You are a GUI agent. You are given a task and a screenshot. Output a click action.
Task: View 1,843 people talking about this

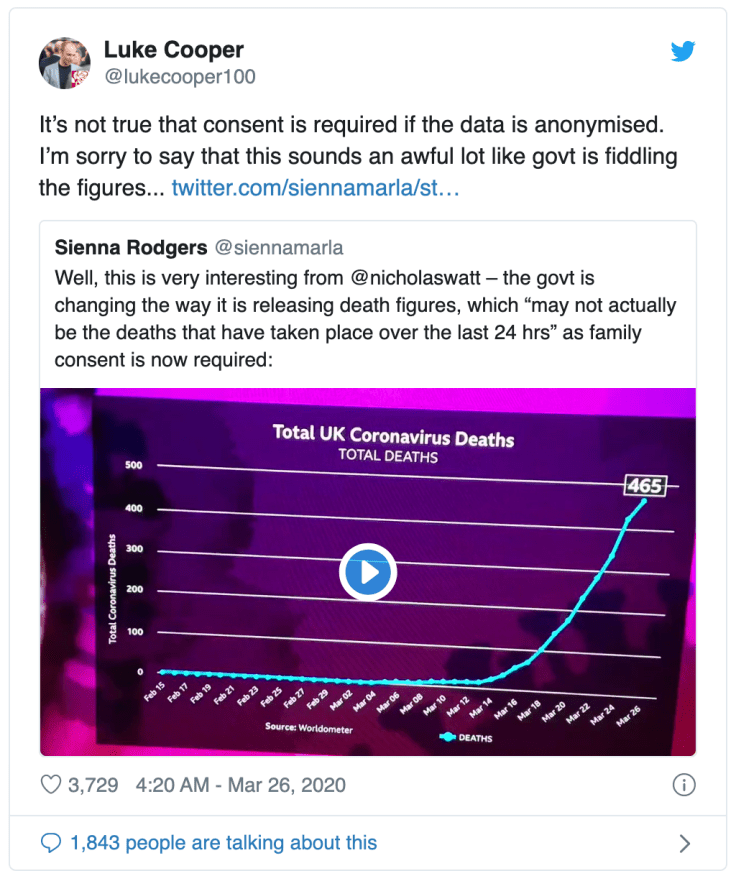point(223,843)
